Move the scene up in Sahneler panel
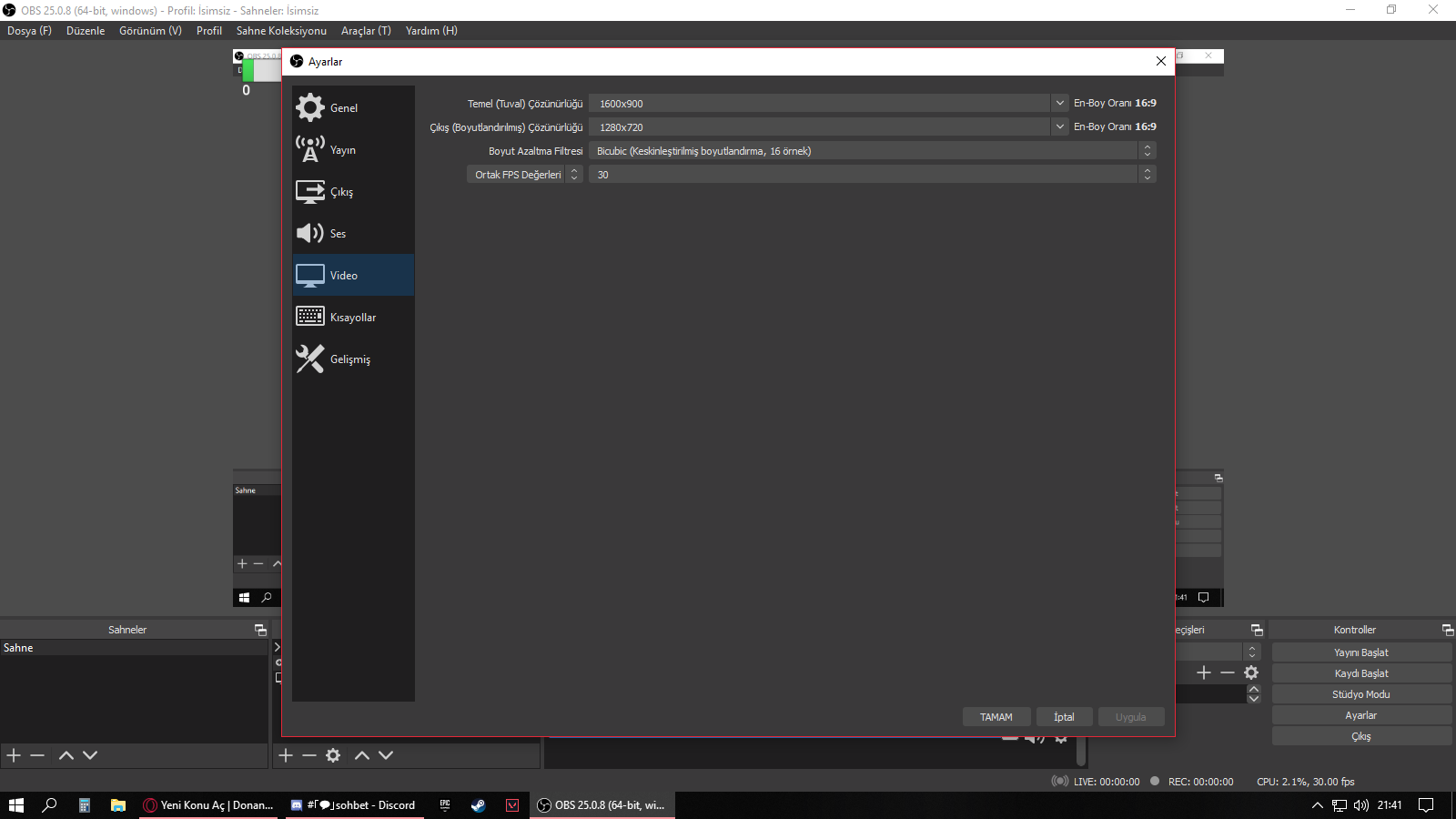Viewport: 1456px width, 819px height. 66,755
